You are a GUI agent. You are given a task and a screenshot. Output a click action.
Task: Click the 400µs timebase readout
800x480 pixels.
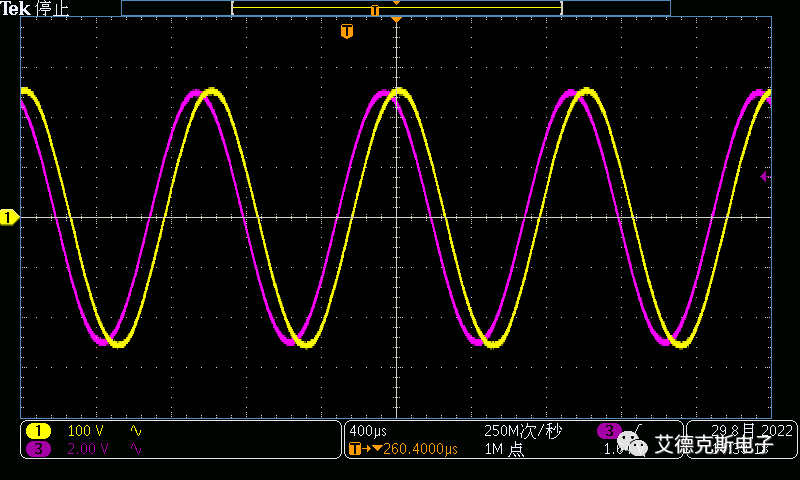point(368,431)
